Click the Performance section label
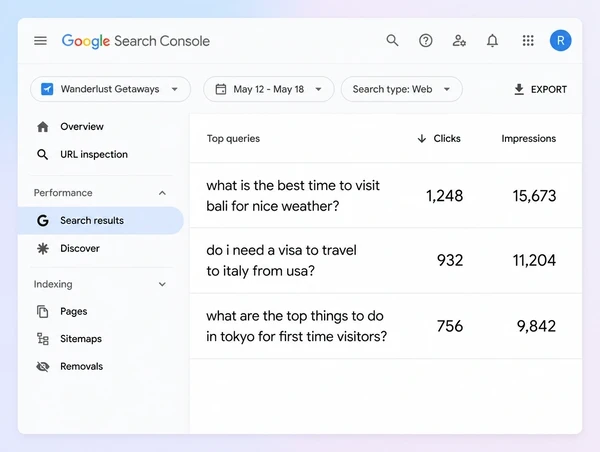This screenshot has width=600, height=452. (x=63, y=193)
